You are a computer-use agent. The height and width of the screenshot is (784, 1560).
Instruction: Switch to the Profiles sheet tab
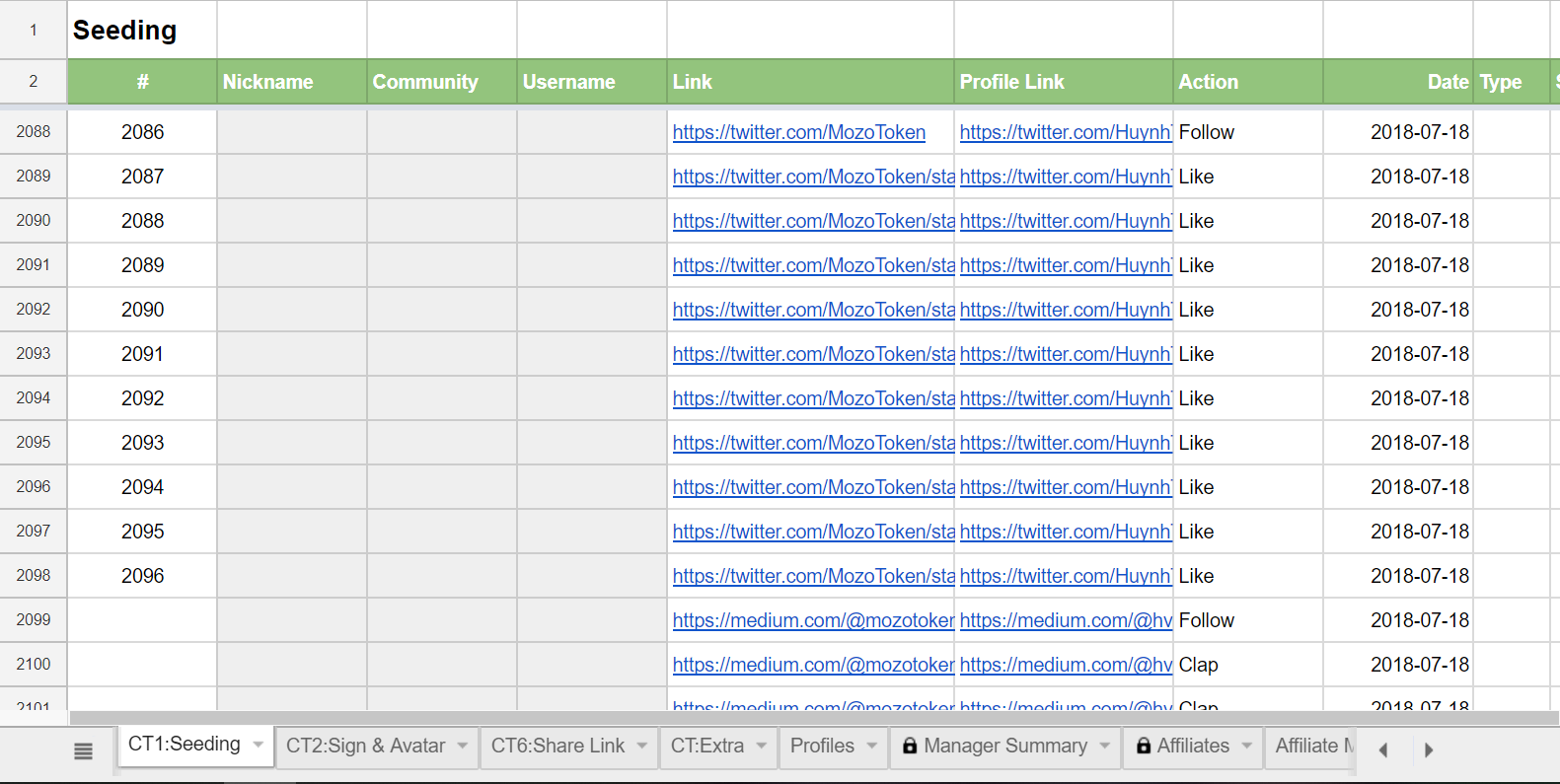click(822, 747)
